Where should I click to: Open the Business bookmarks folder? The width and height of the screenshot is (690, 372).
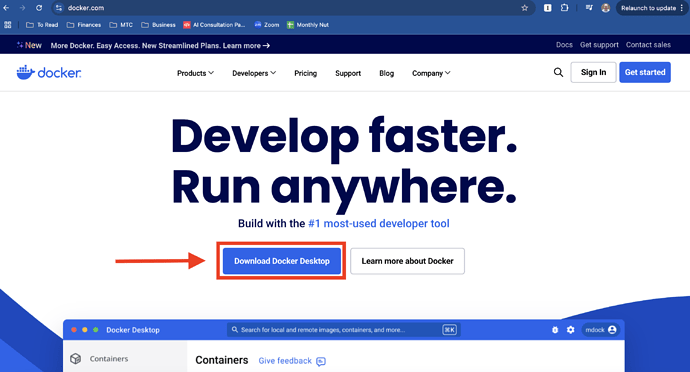point(158,25)
